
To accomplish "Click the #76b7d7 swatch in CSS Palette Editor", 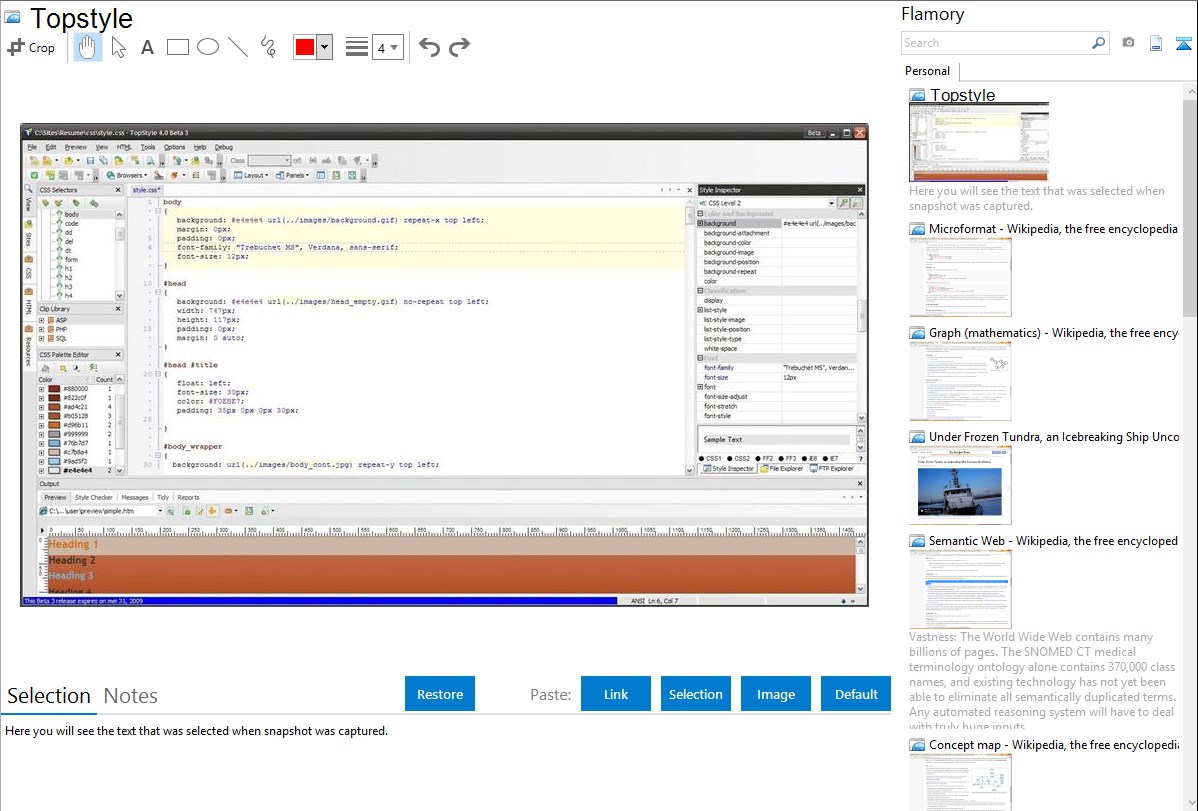I will pyautogui.click(x=55, y=443).
